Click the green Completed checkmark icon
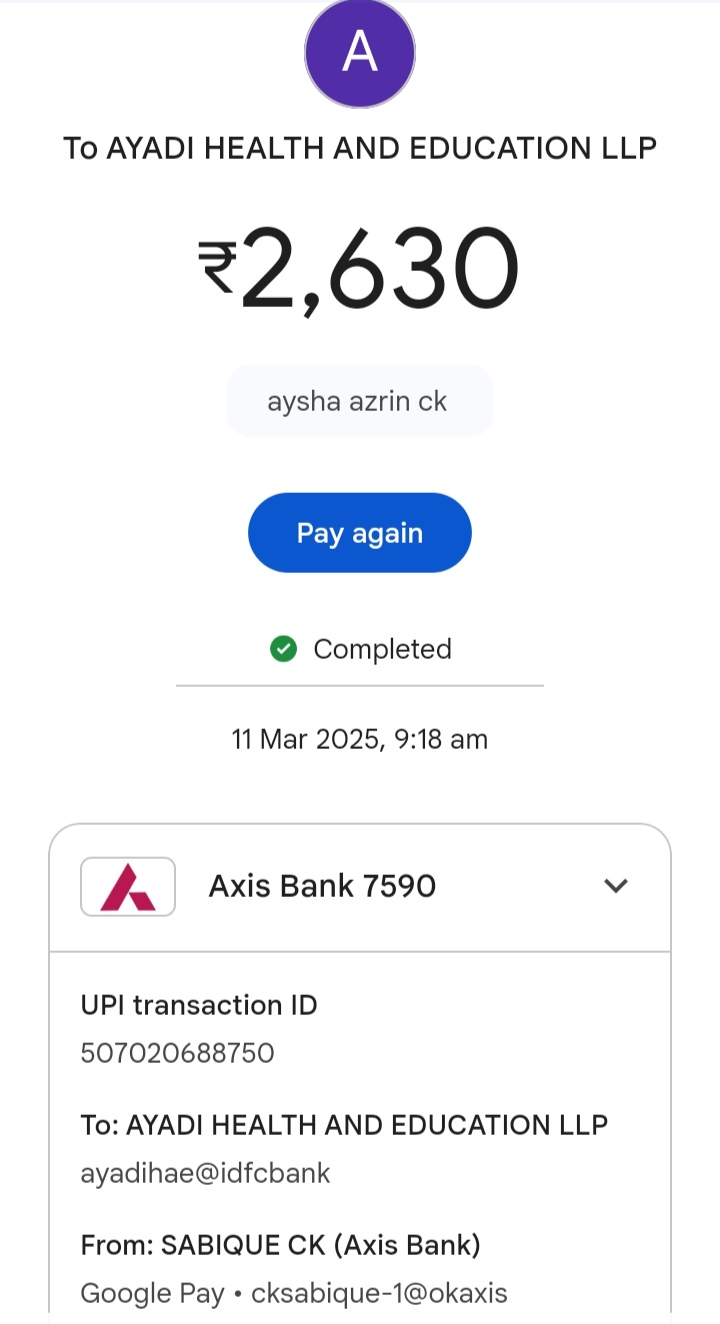This screenshot has height=1324, width=720. pos(284,649)
